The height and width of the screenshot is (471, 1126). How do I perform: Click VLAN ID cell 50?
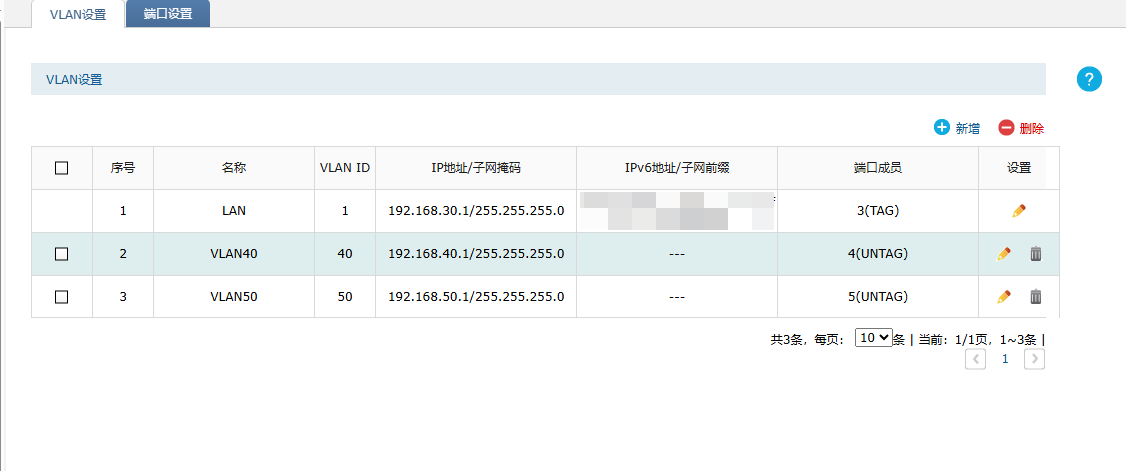345,297
